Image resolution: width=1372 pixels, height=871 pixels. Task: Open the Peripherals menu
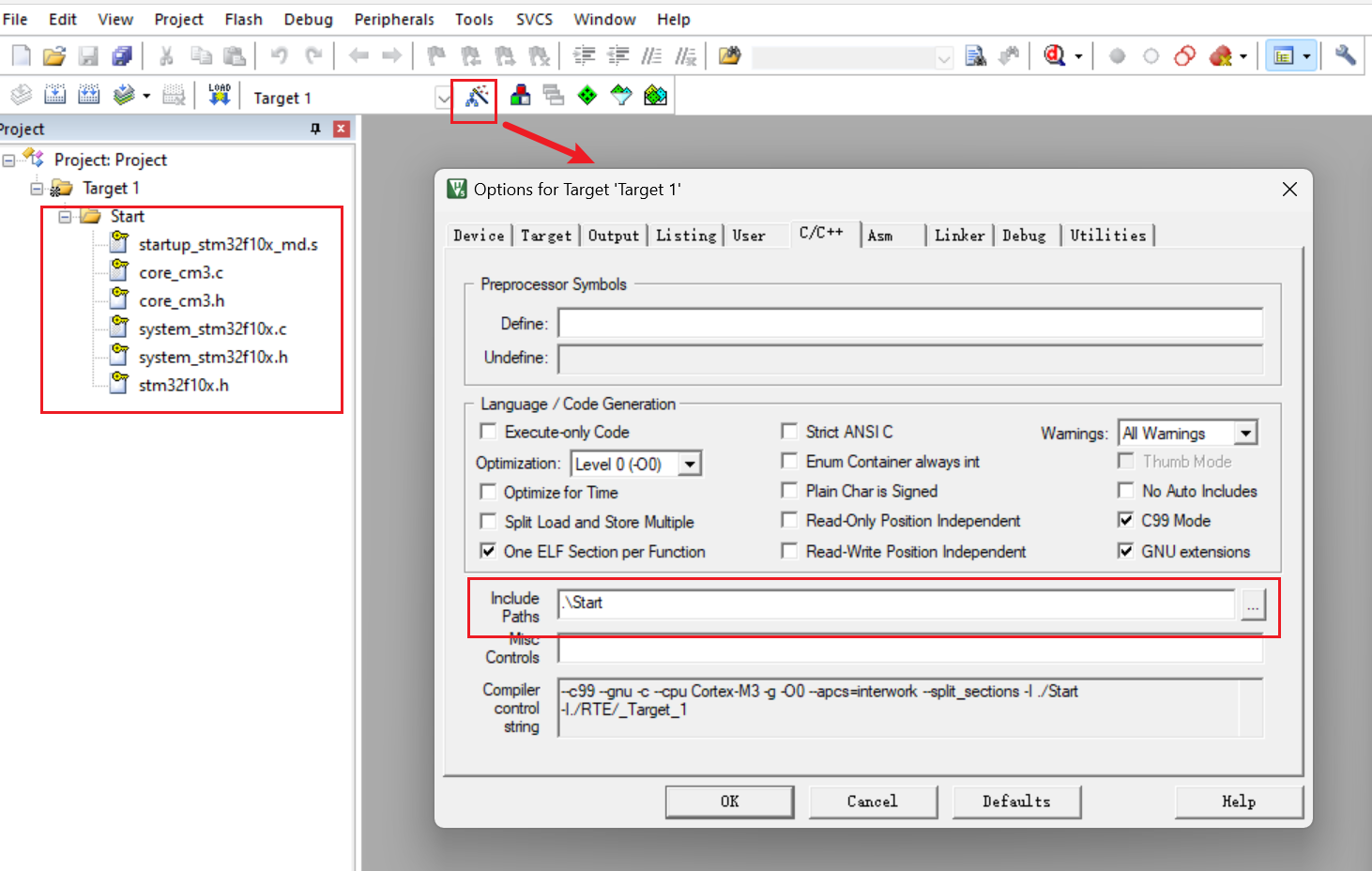pos(394,19)
